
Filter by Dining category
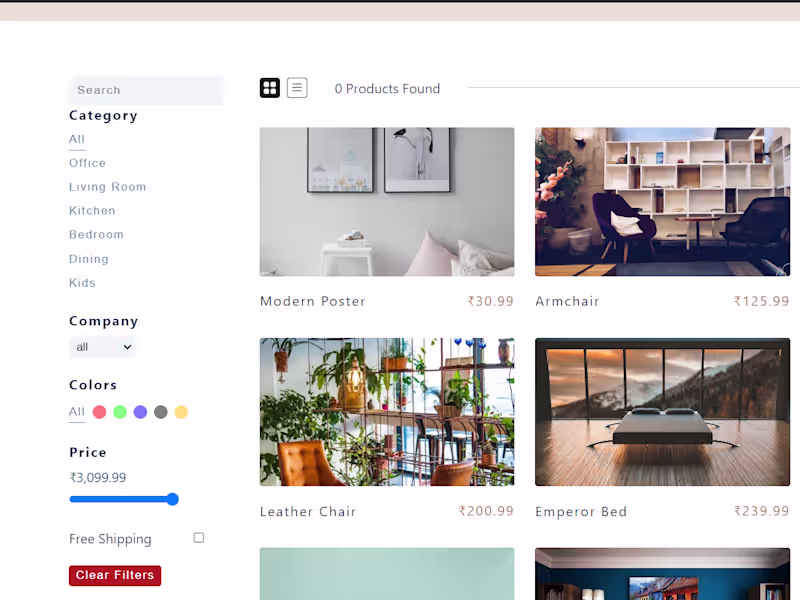point(89,259)
